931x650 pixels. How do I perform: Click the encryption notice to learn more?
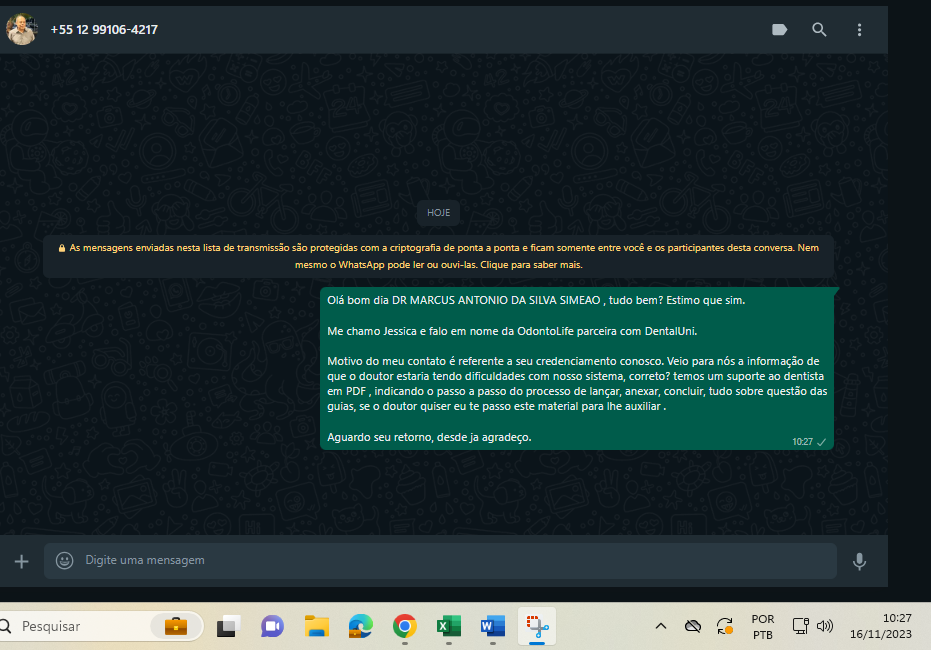pos(438,256)
